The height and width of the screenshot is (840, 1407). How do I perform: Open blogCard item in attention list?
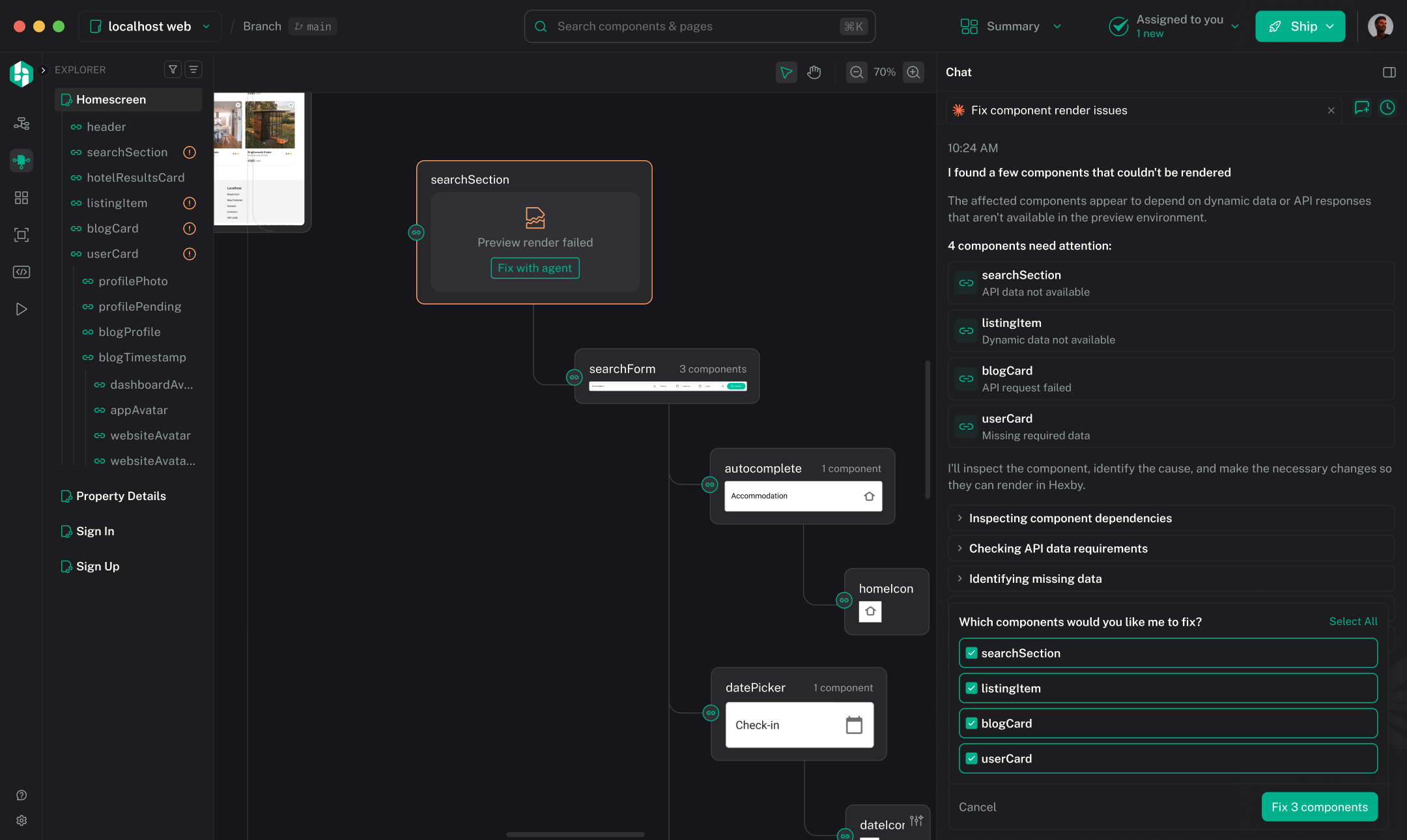(1171, 379)
